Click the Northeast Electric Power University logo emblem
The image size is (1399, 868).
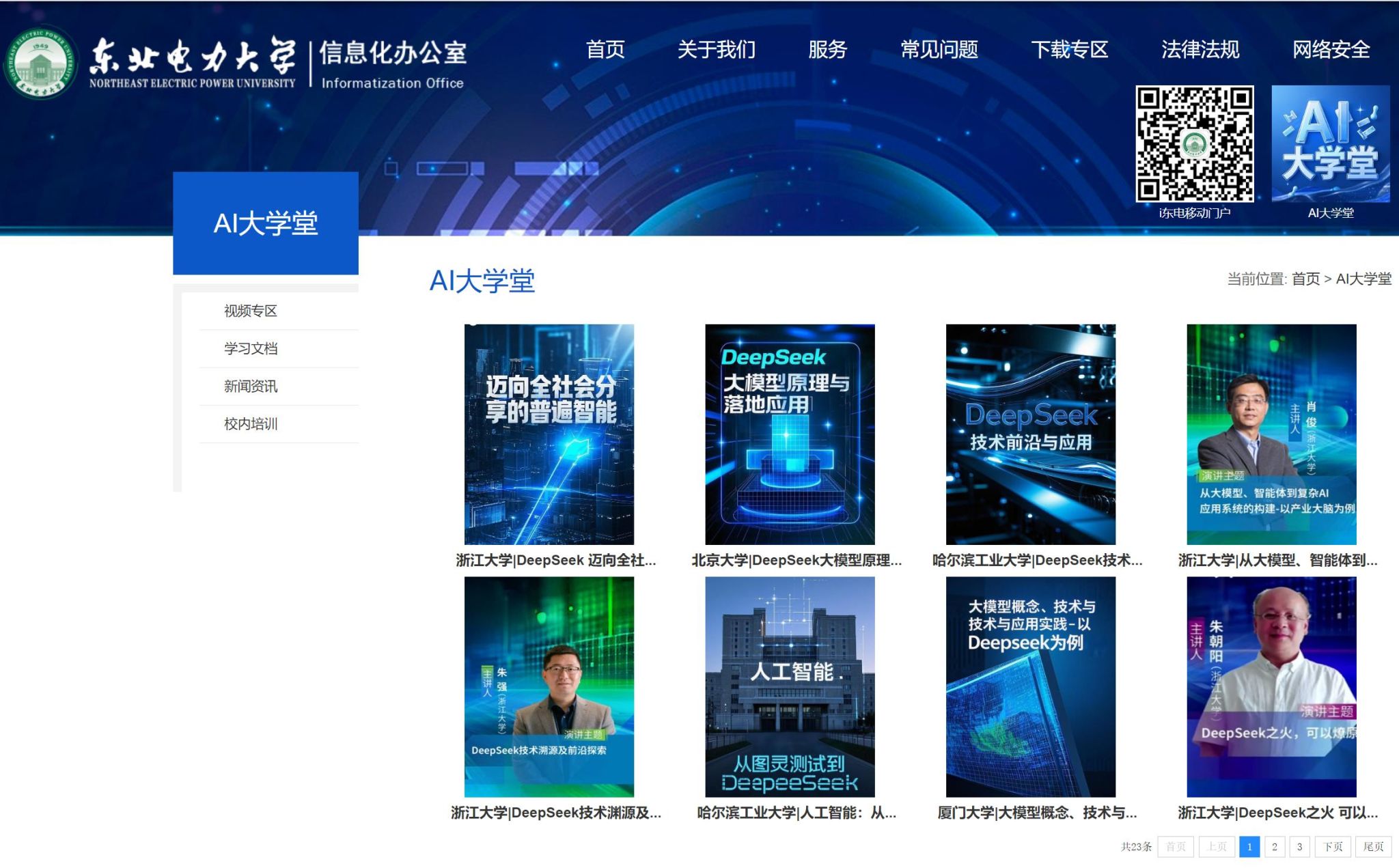point(40,62)
